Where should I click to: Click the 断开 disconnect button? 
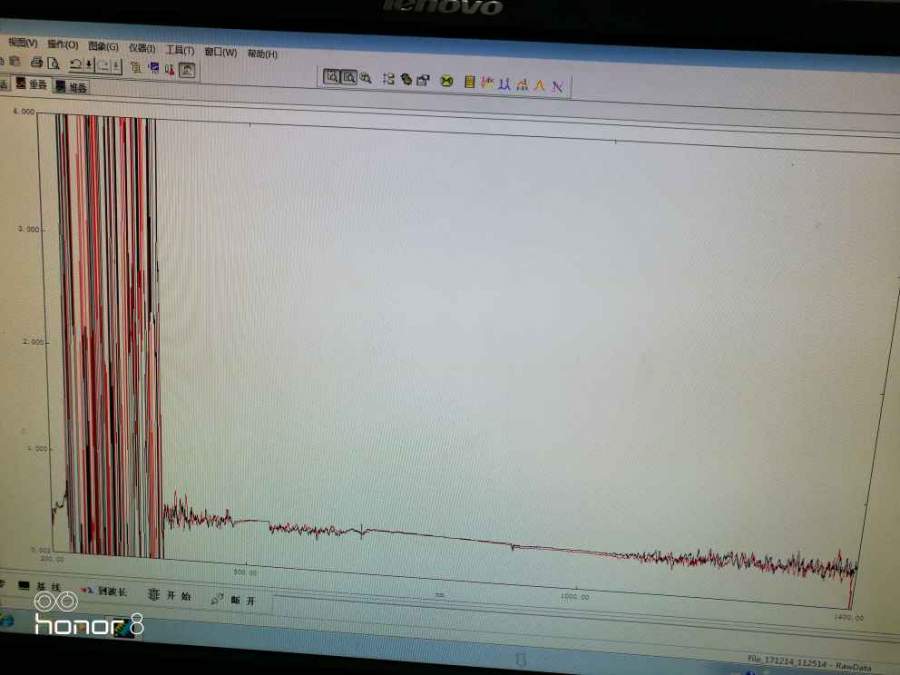tap(233, 600)
